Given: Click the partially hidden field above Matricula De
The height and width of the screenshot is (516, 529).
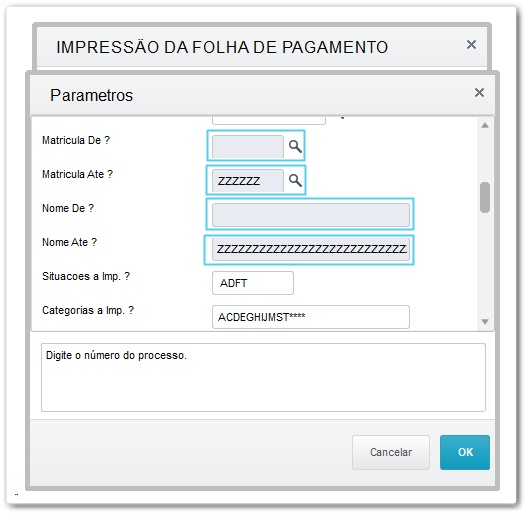Looking at the screenshot, I should [x=269, y=120].
